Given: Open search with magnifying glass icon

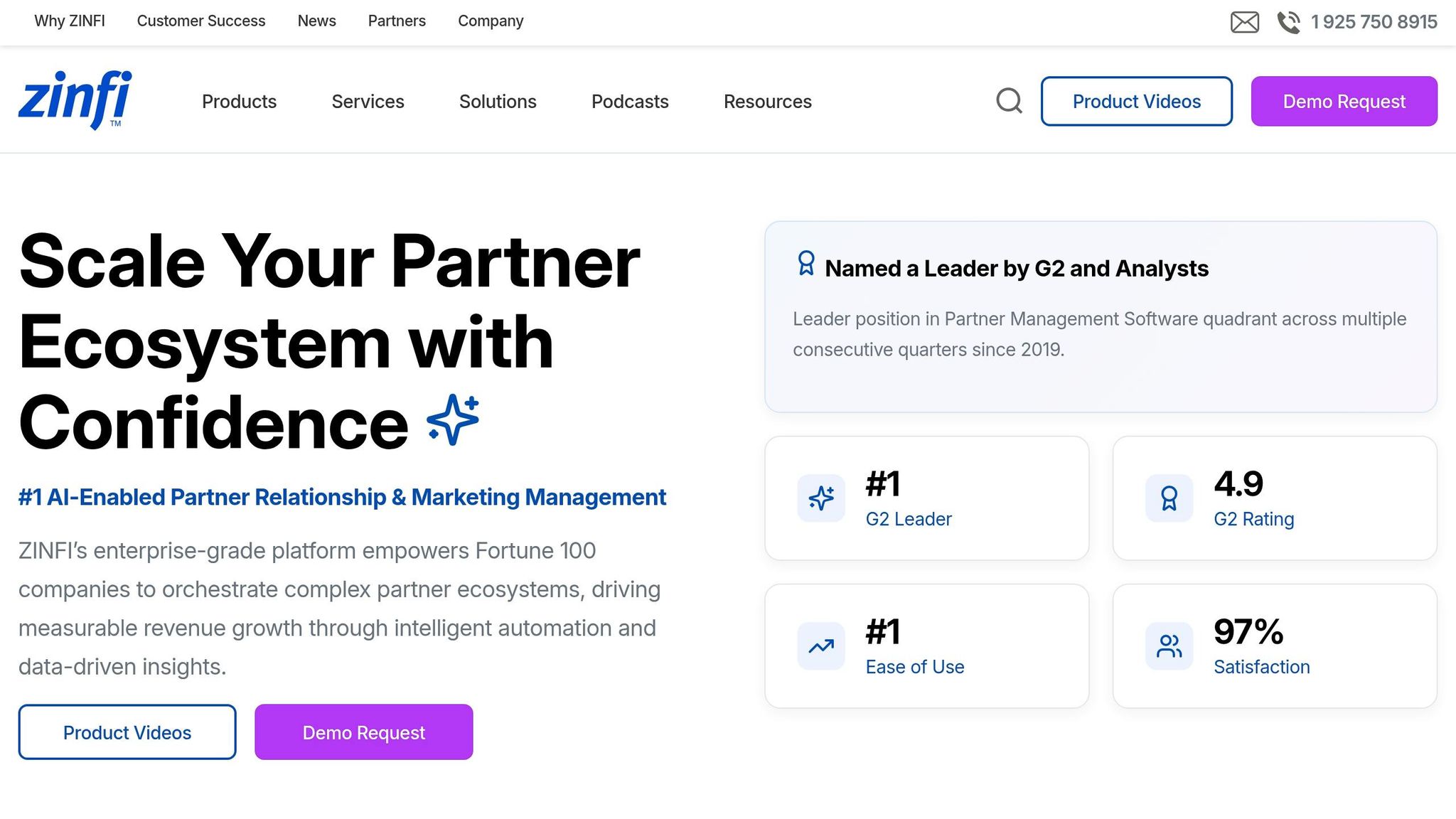Looking at the screenshot, I should pyautogui.click(x=1009, y=101).
